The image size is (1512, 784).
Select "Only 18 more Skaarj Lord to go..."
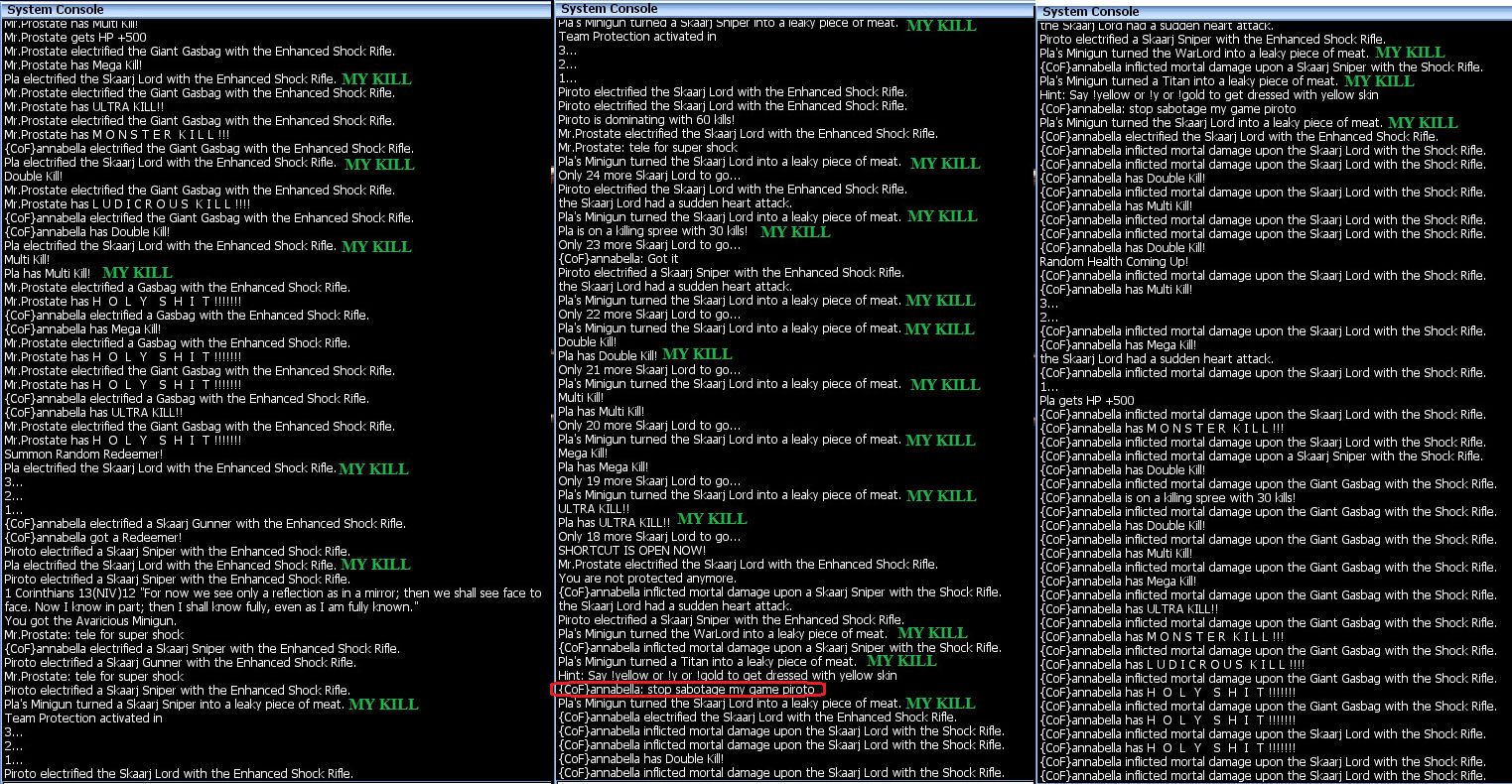pyautogui.click(x=649, y=536)
